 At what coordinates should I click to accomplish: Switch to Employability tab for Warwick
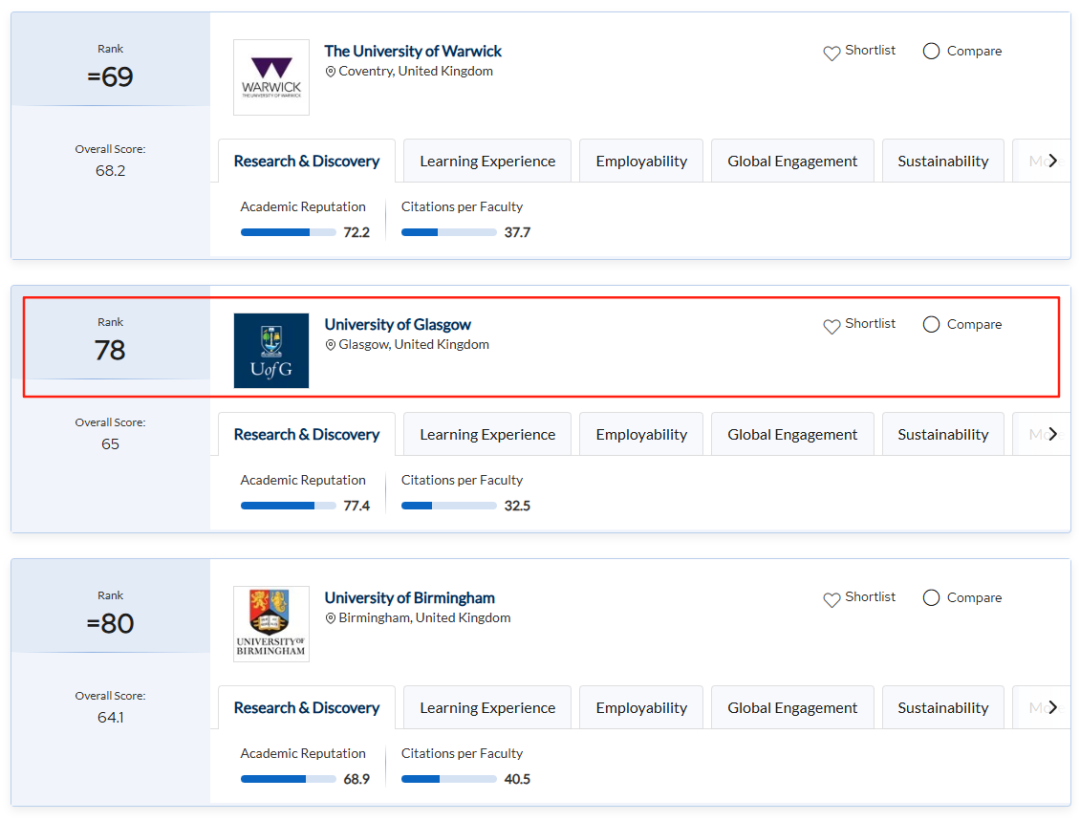click(x=641, y=161)
